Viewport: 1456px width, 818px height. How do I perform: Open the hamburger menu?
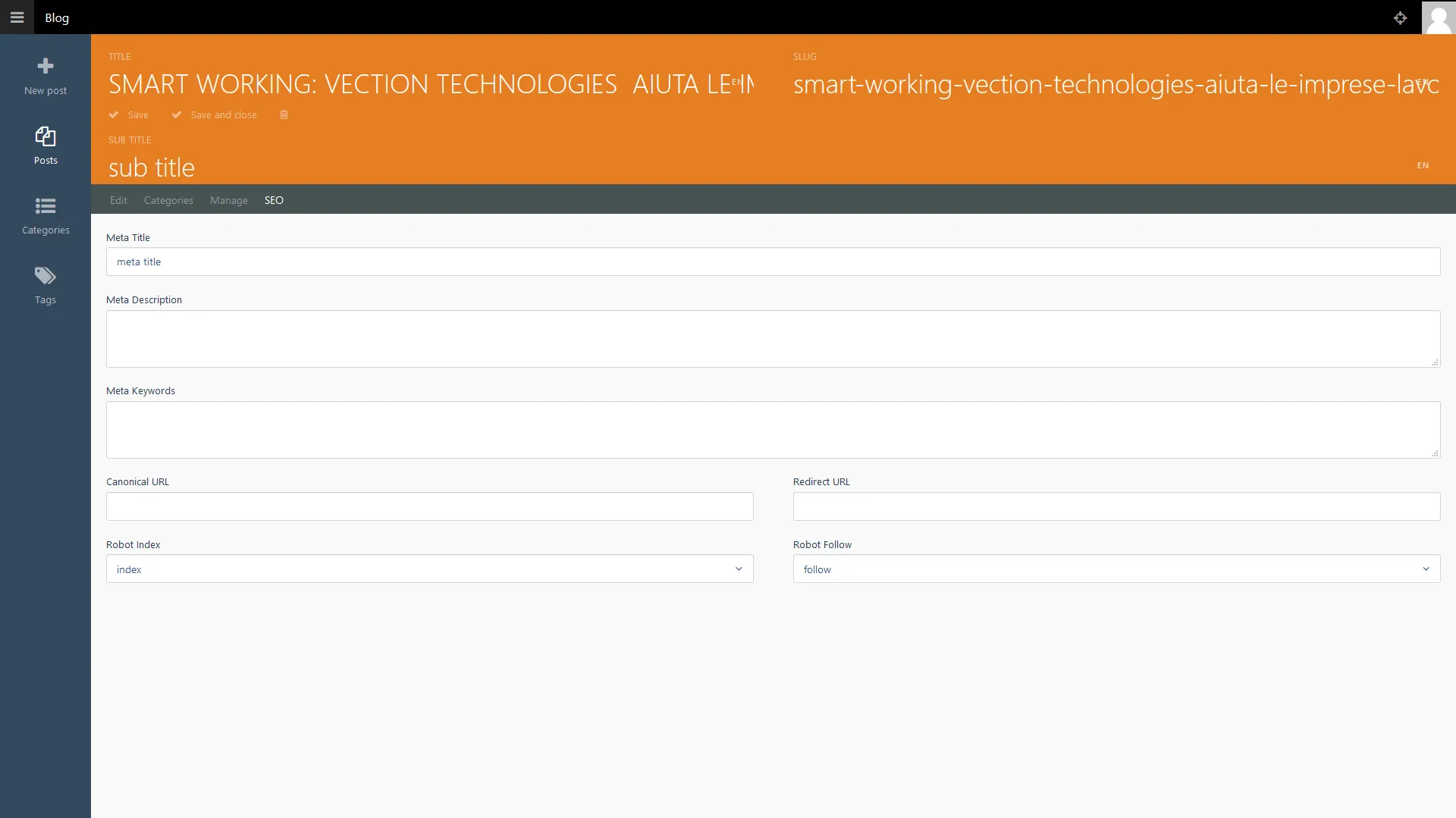coord(17,17)
